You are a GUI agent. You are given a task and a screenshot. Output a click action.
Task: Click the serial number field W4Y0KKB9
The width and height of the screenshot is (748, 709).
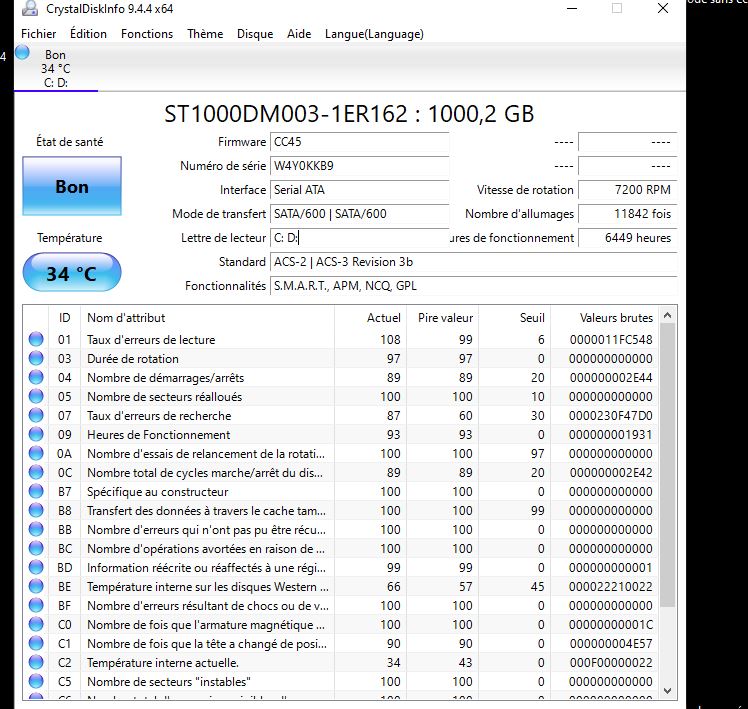click(x=360, y=166)
